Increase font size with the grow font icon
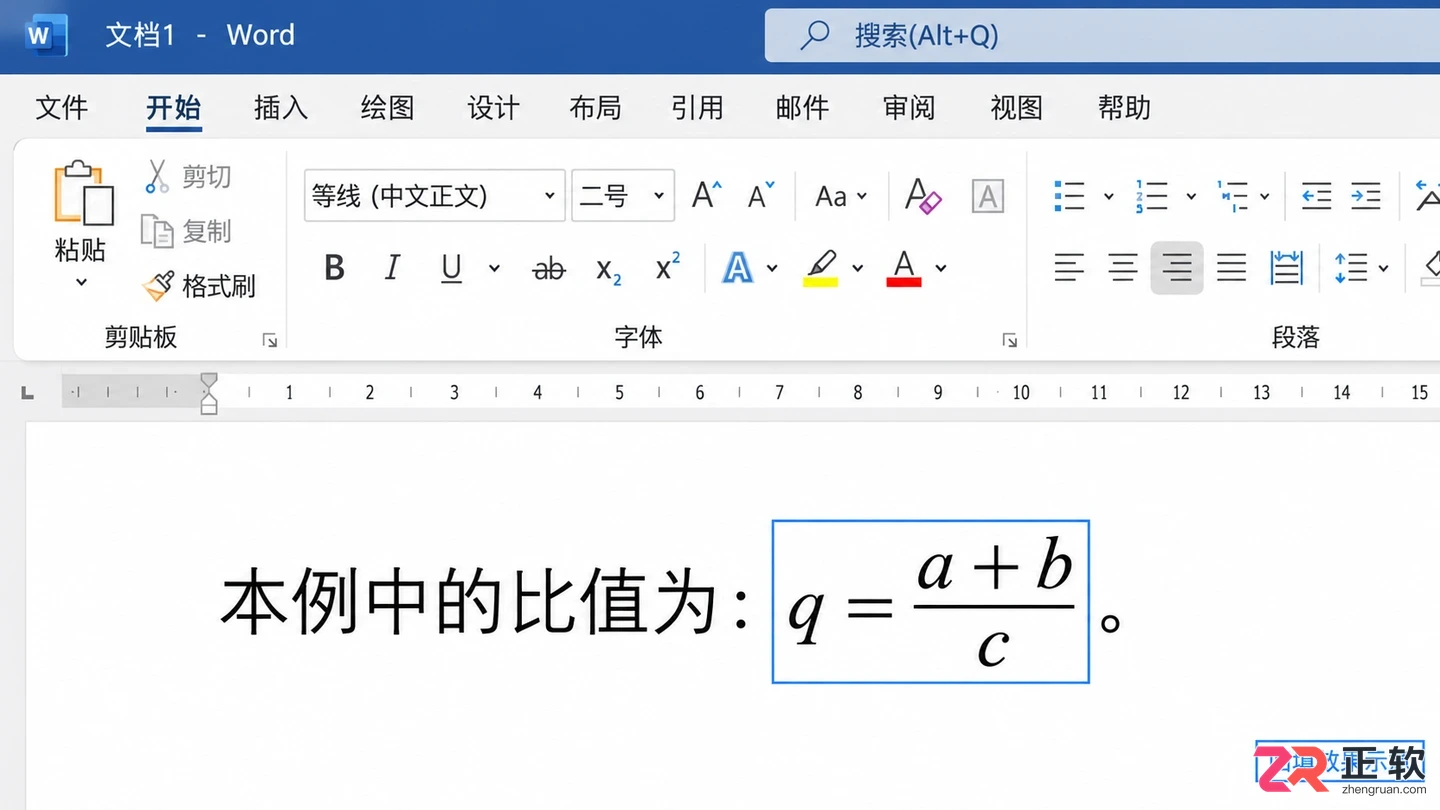This screenshot has height=810, width=1440. point(707,195)
